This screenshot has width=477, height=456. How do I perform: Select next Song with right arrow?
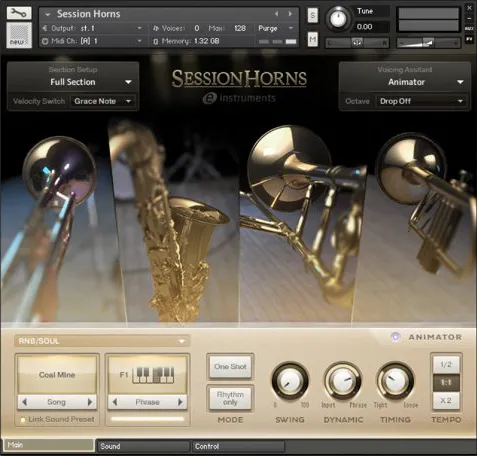(x=90, y=402)
